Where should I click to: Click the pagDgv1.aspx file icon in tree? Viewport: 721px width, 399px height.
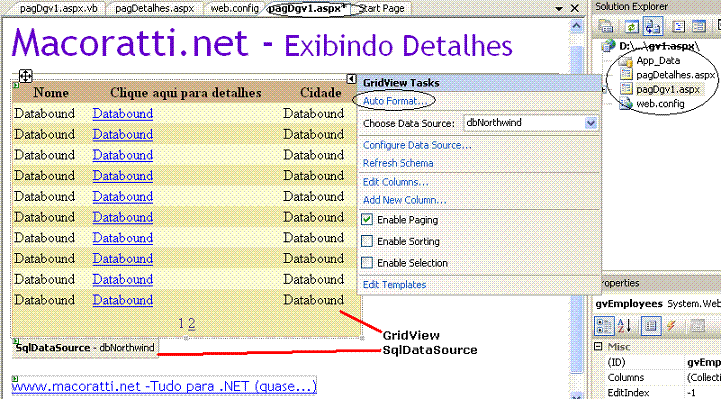pos(626,88)
